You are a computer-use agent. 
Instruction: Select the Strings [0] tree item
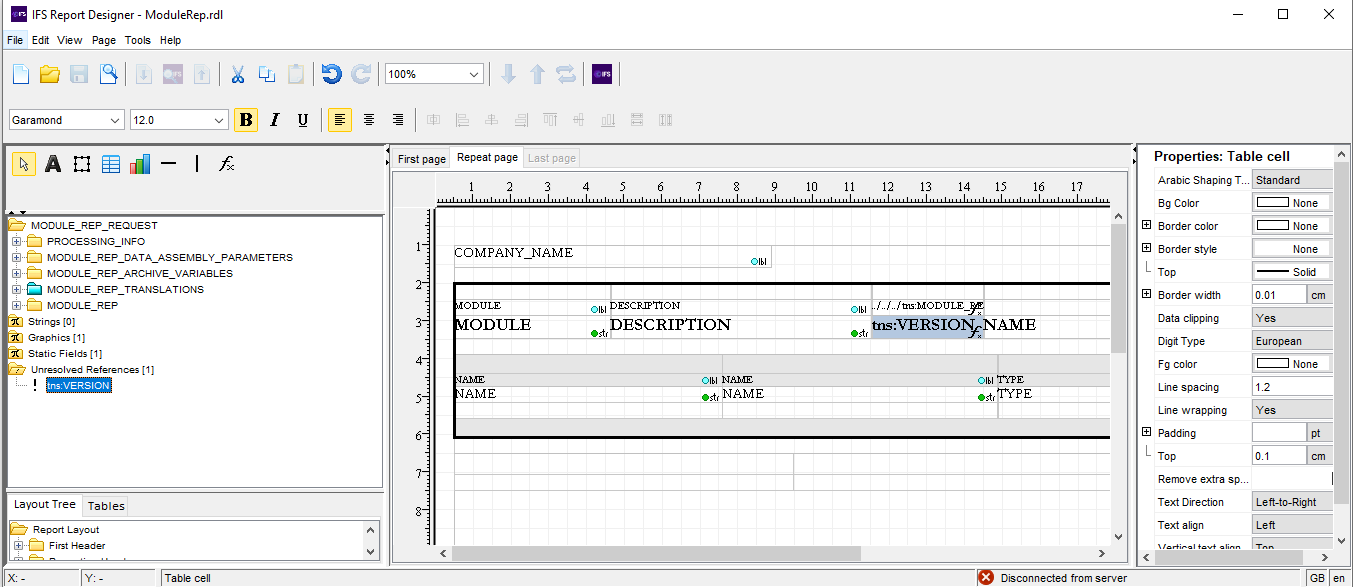pos(51,322)
